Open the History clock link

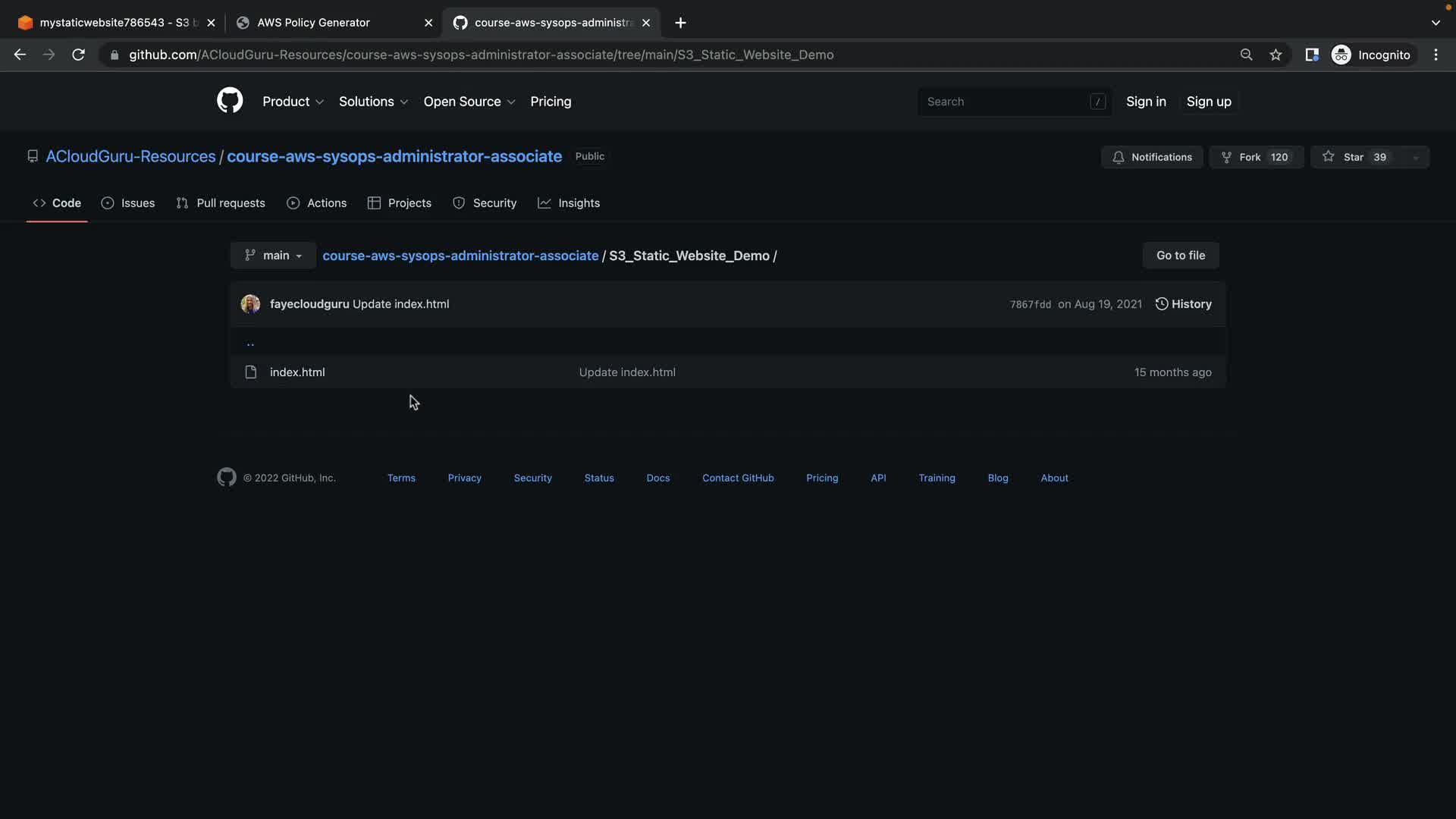(x=1183, y=304)
